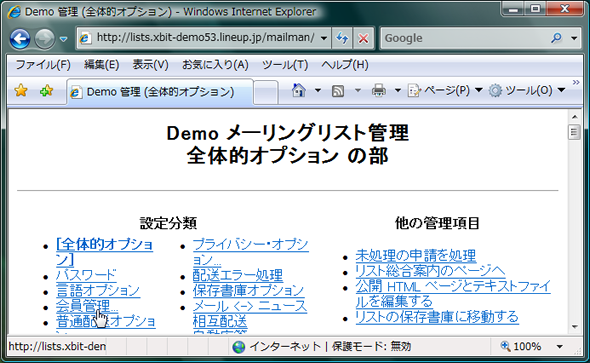The height and width of the screenshot is (363, 590).
Task: Expand the feeds dropdown arrow
Action: pos(358,90)
